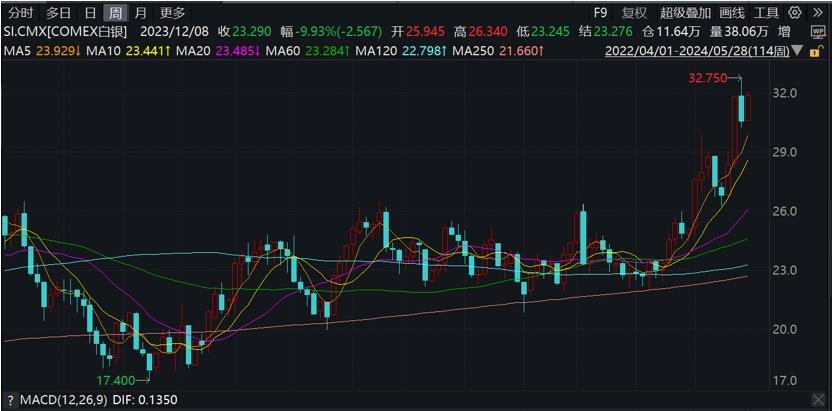Click the 26.0 price axis label
The image size is (832, 411).
(x=786, y=211)
